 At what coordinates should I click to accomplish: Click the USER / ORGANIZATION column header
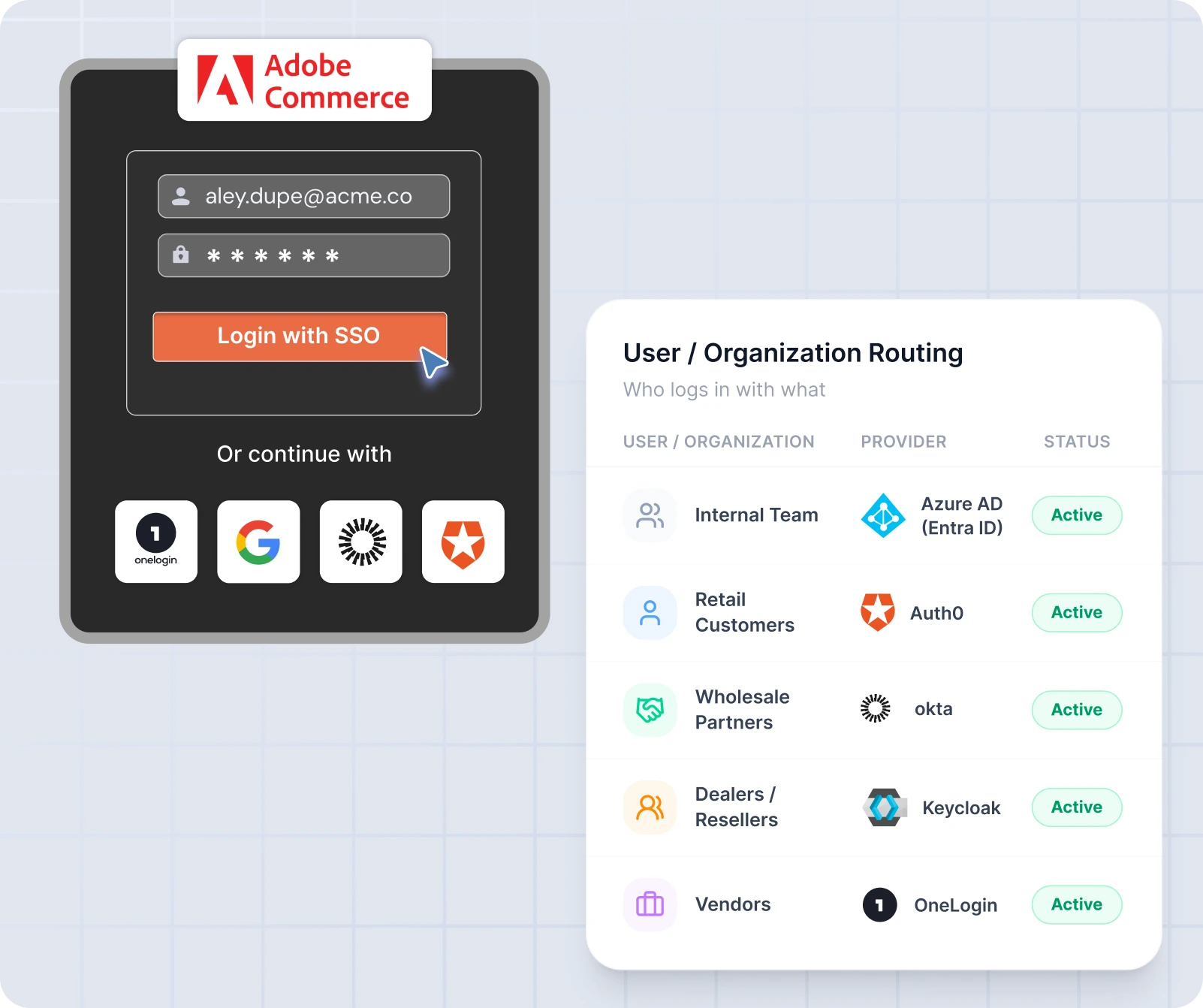pyautogui.click(x=719, y=442)
